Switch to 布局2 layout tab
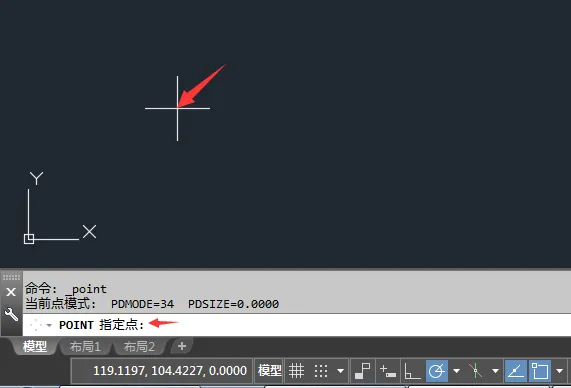Viewport: 571px width, 388px height. [x=139, y=346]
